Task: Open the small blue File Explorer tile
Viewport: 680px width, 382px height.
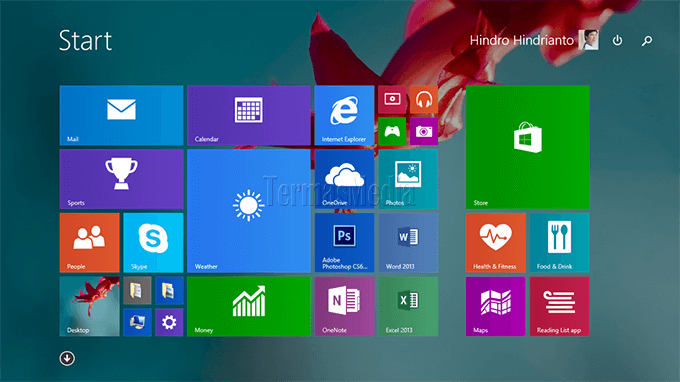Action: (x=169, y=291)
